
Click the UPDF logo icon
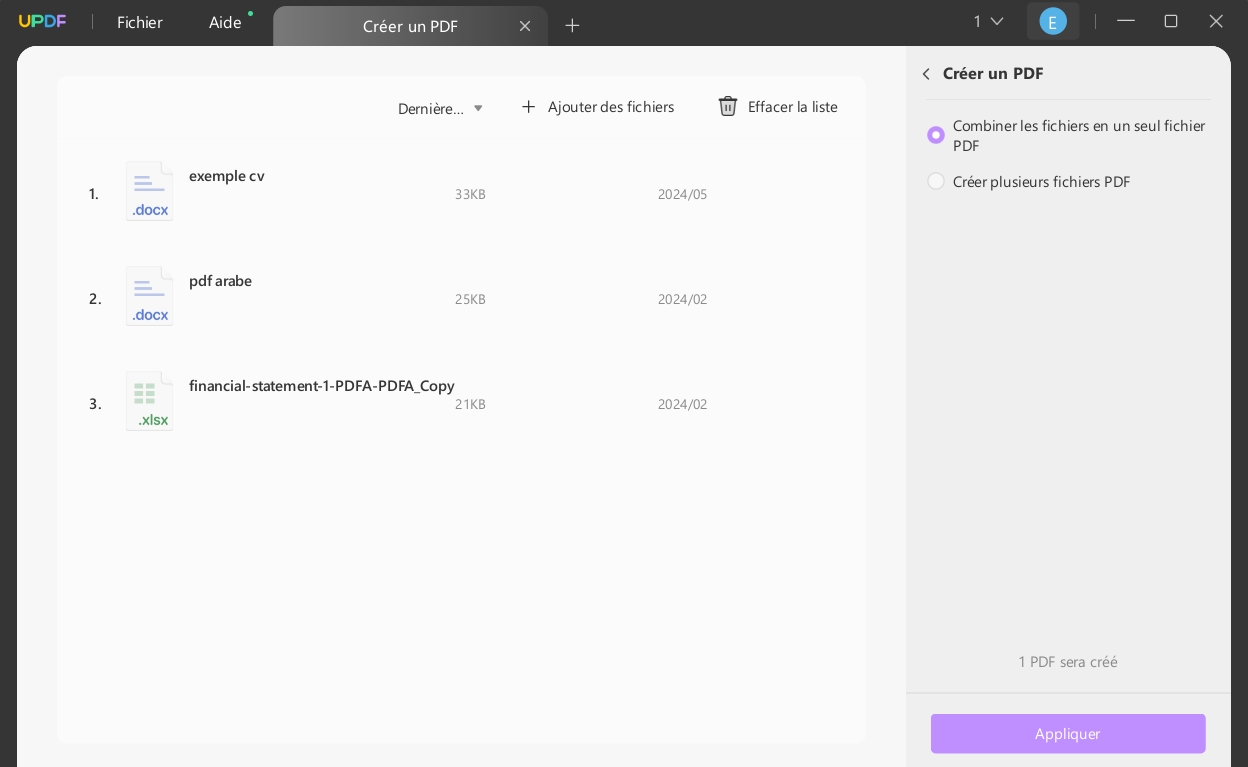[x=42, y=22]
